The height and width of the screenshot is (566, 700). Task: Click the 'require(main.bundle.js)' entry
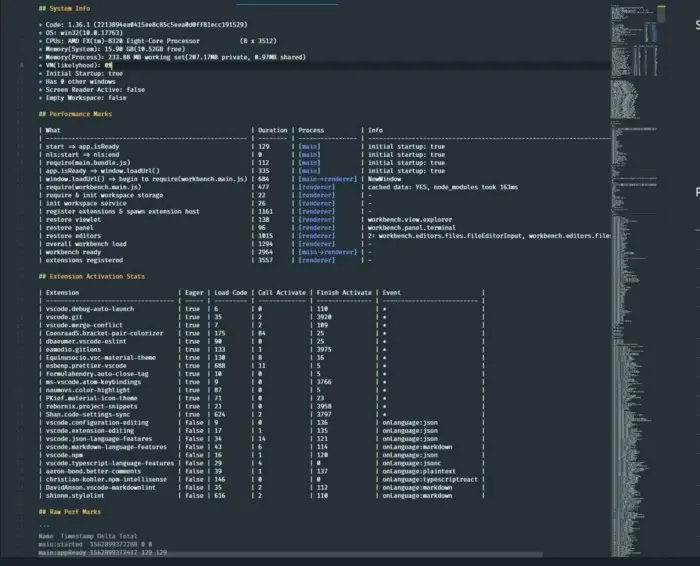click(88, 163)
